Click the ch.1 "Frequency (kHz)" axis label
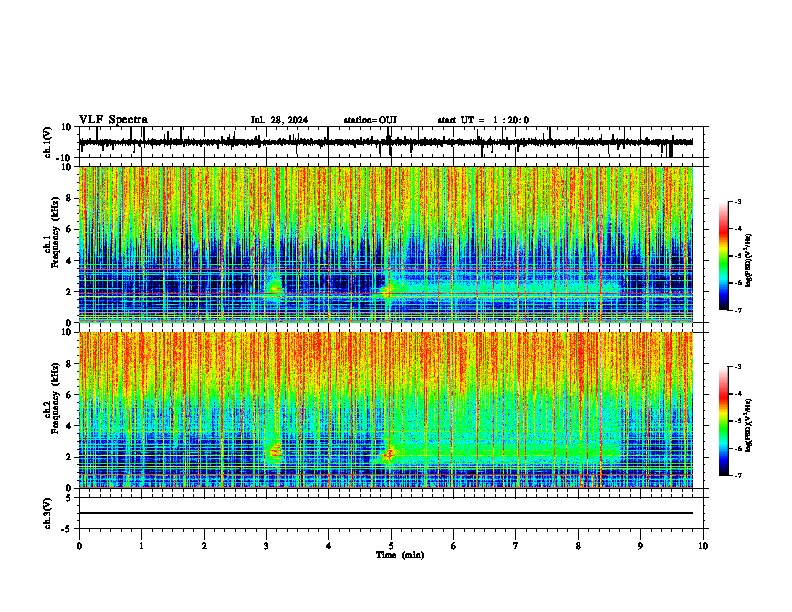 pos(55,232)
